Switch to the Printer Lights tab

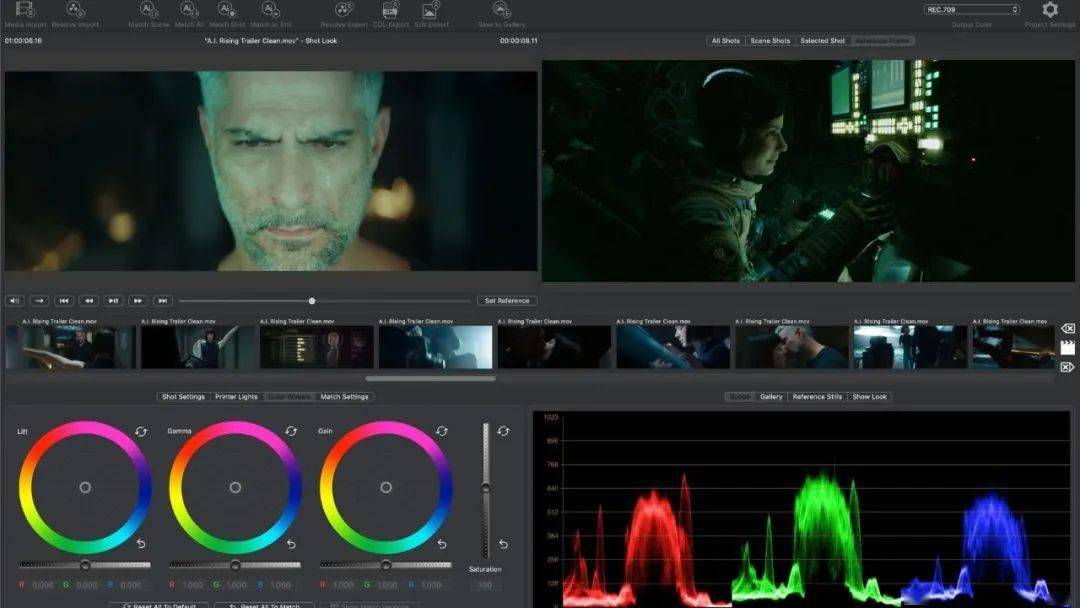pyautogui.click(x=236, y=397)
